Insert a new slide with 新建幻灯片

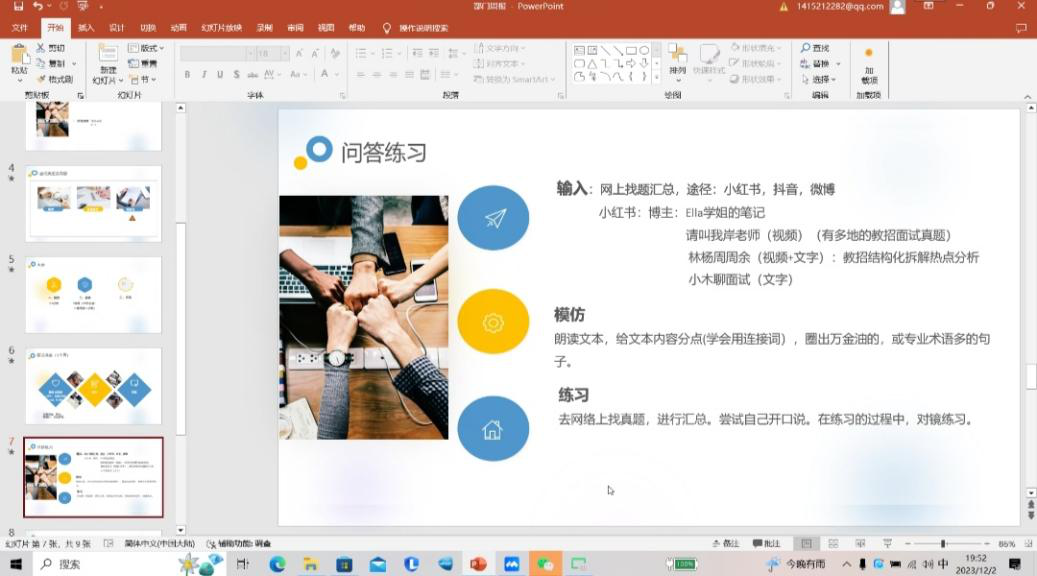[x=107, y=63]
